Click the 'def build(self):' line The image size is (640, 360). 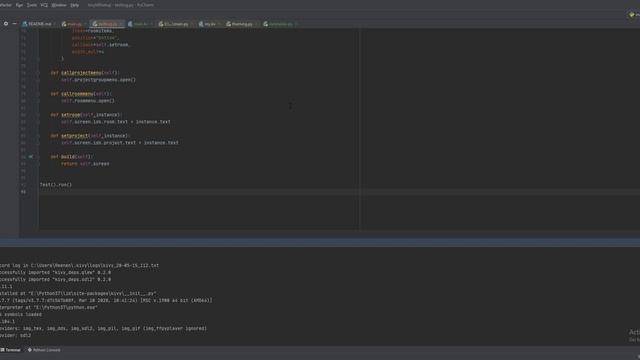pos(72,157)
